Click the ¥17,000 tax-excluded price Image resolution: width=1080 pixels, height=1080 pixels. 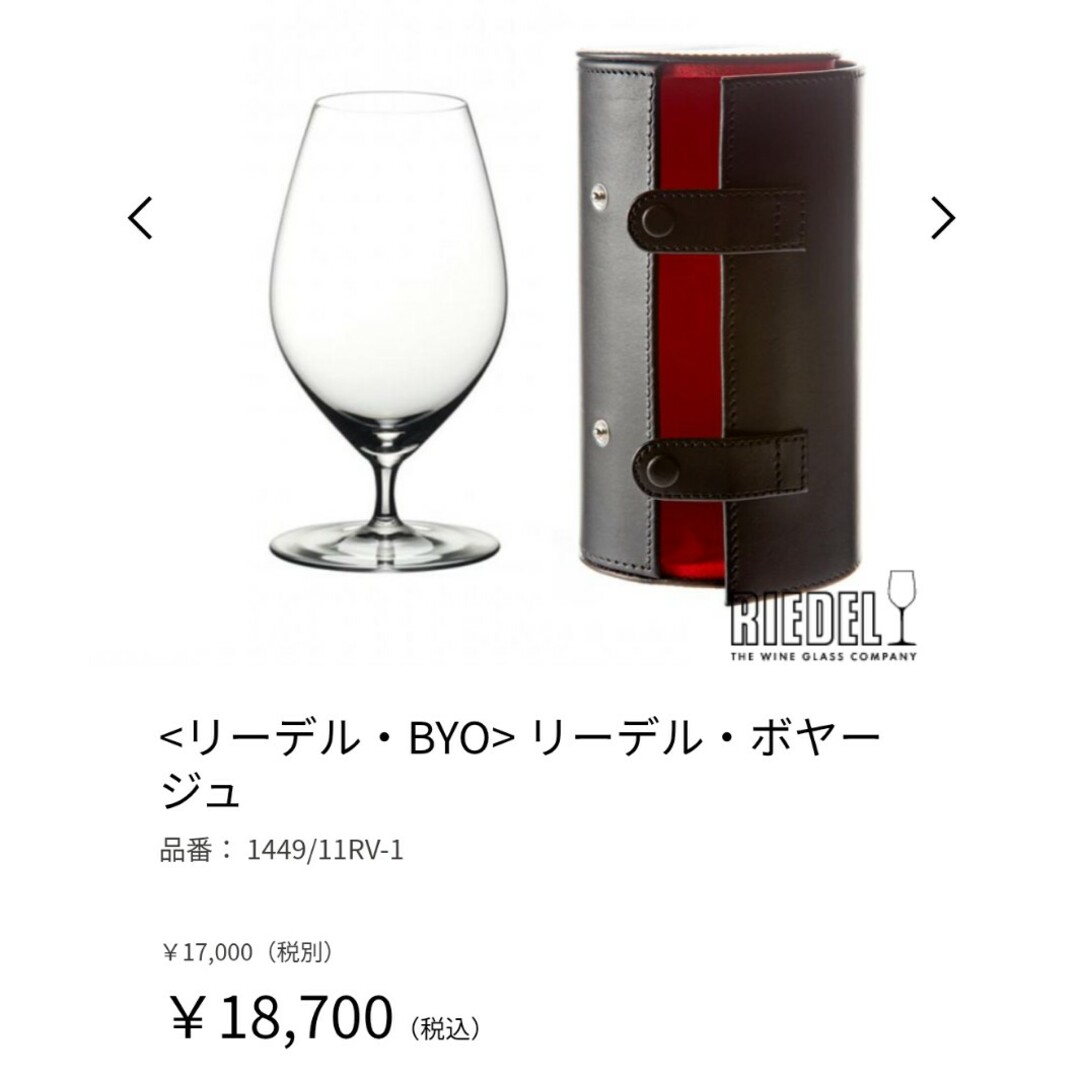[249, 953]
